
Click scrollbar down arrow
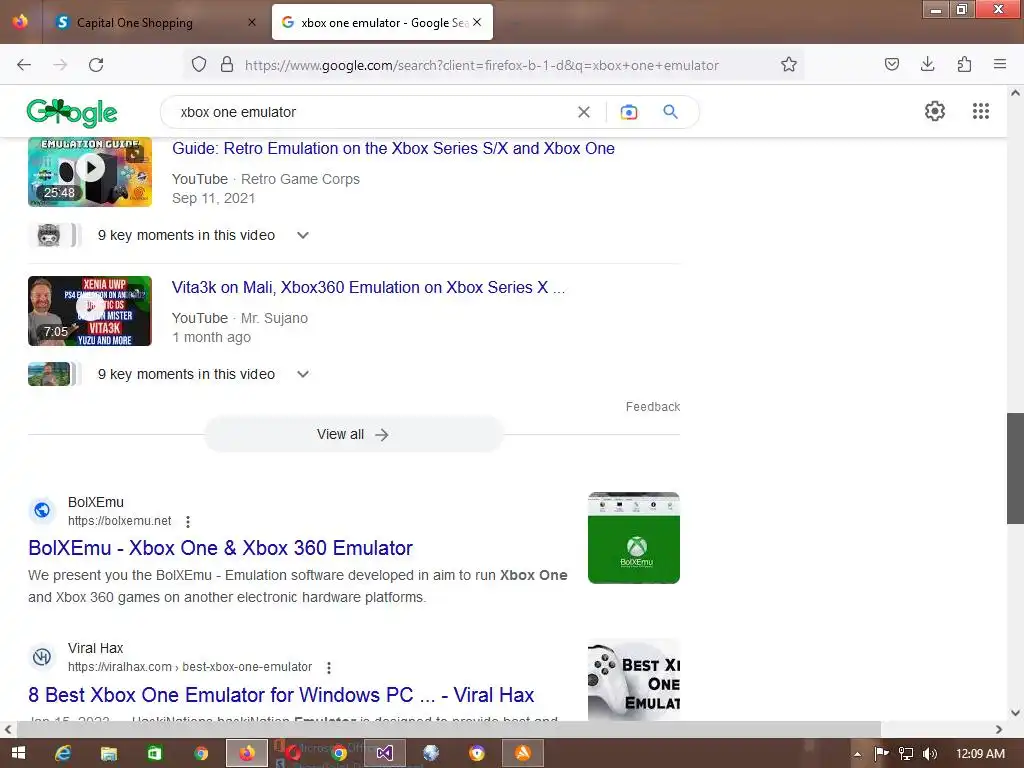[1015, 713]
